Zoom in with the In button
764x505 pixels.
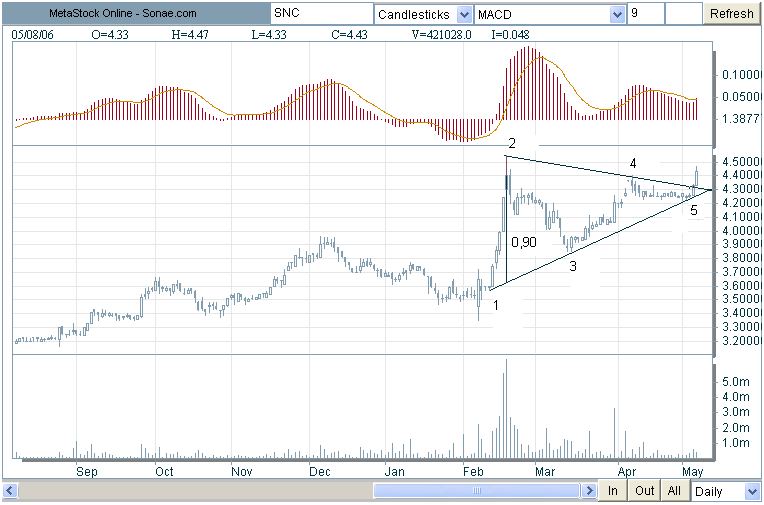point(612,490)
